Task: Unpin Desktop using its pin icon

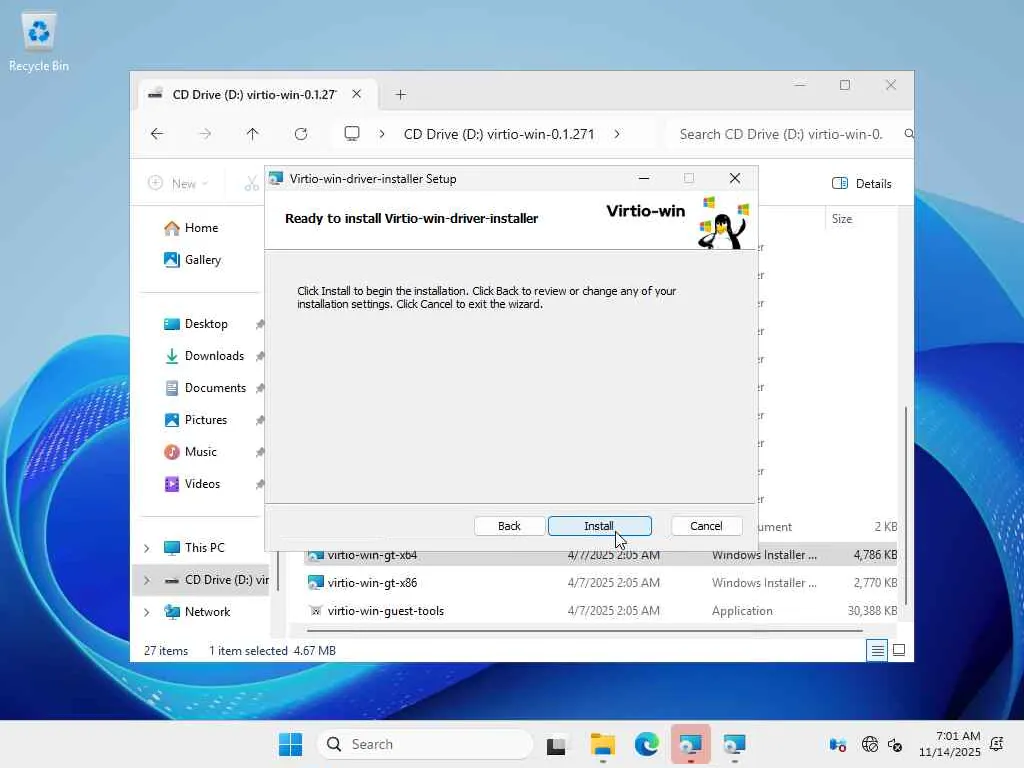Action: [260, 325]
